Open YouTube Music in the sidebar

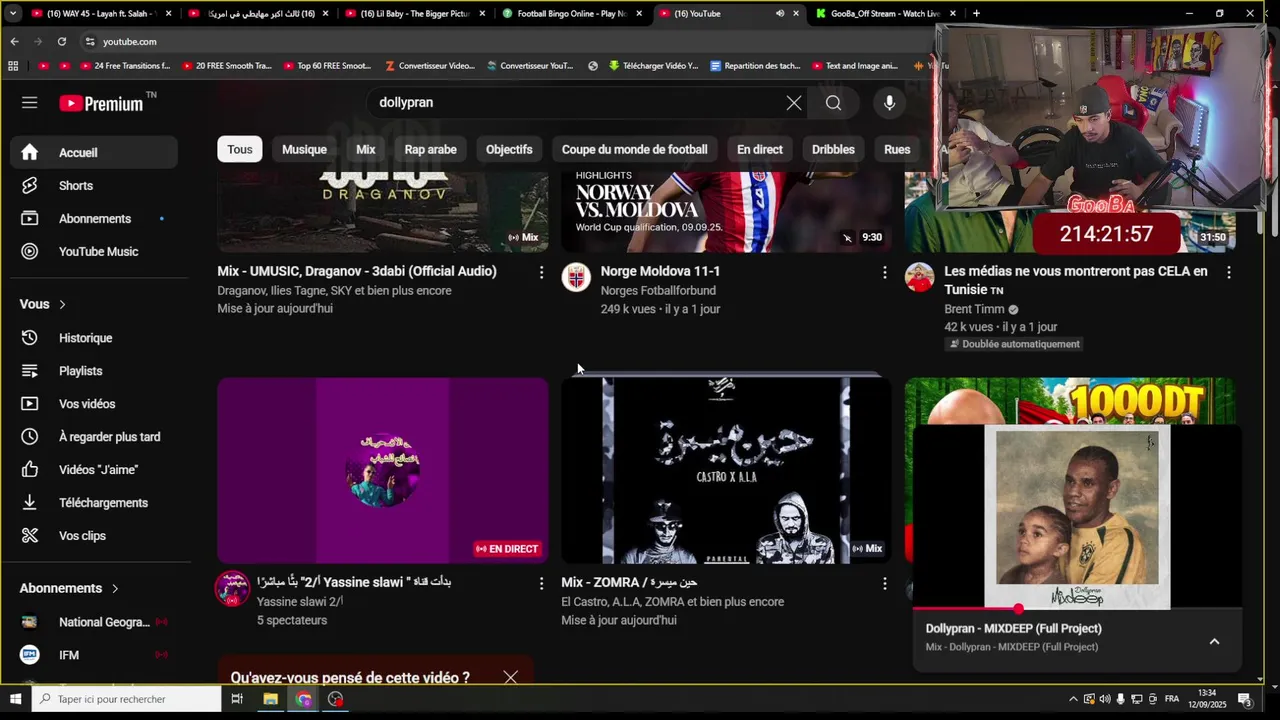(94, 251)
